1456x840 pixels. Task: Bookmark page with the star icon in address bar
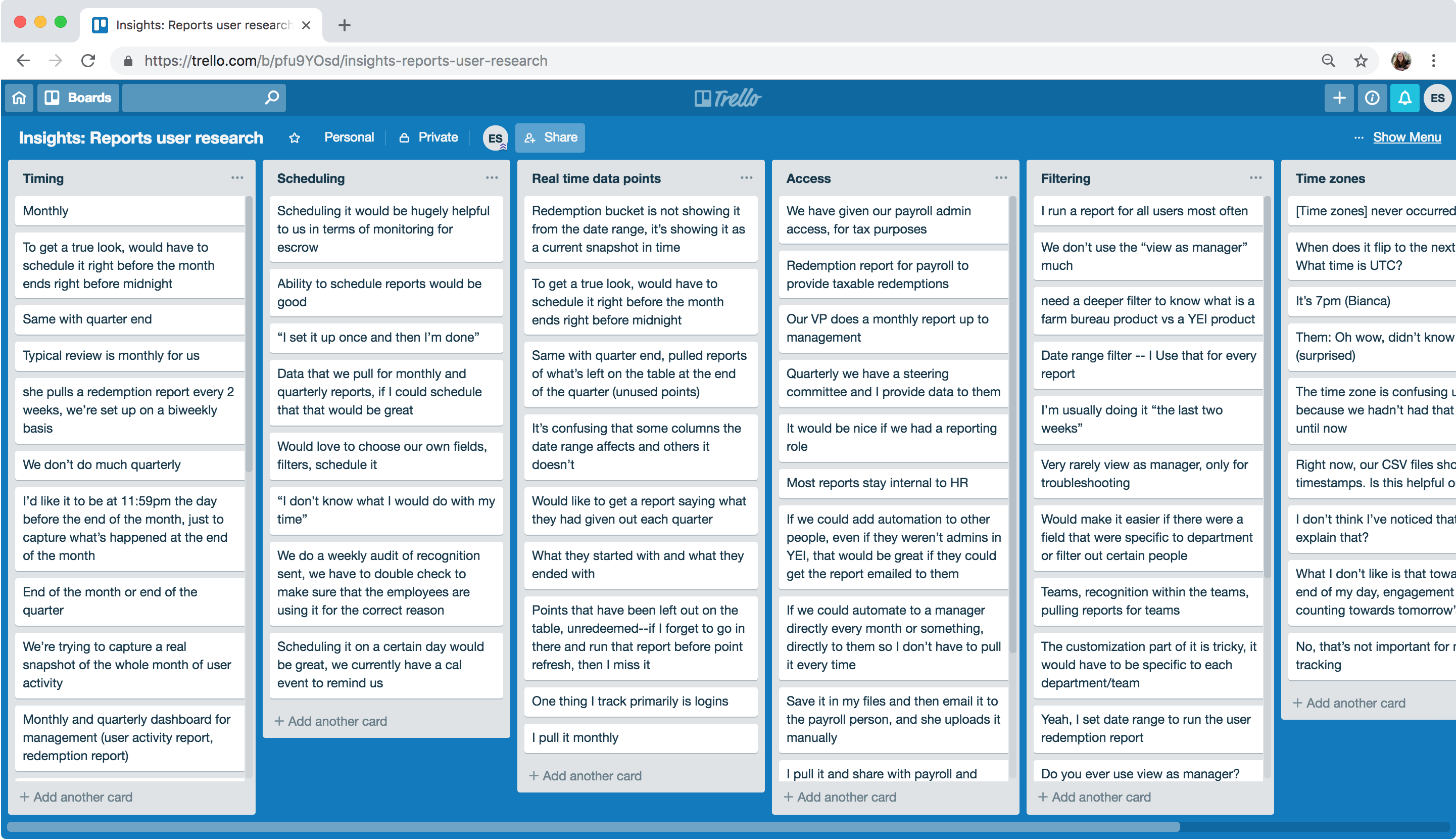click(1361, 61)
